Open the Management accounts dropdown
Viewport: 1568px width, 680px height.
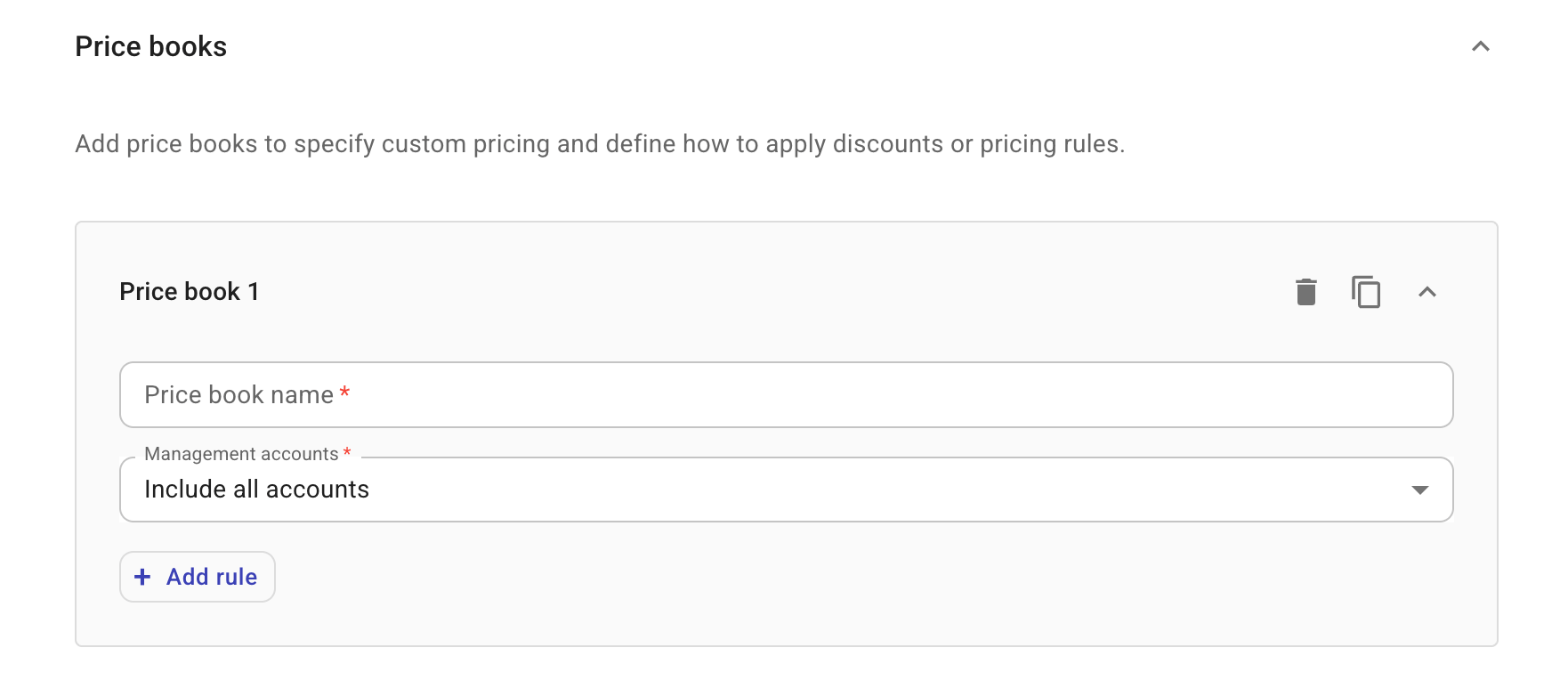click(1421, 489)
